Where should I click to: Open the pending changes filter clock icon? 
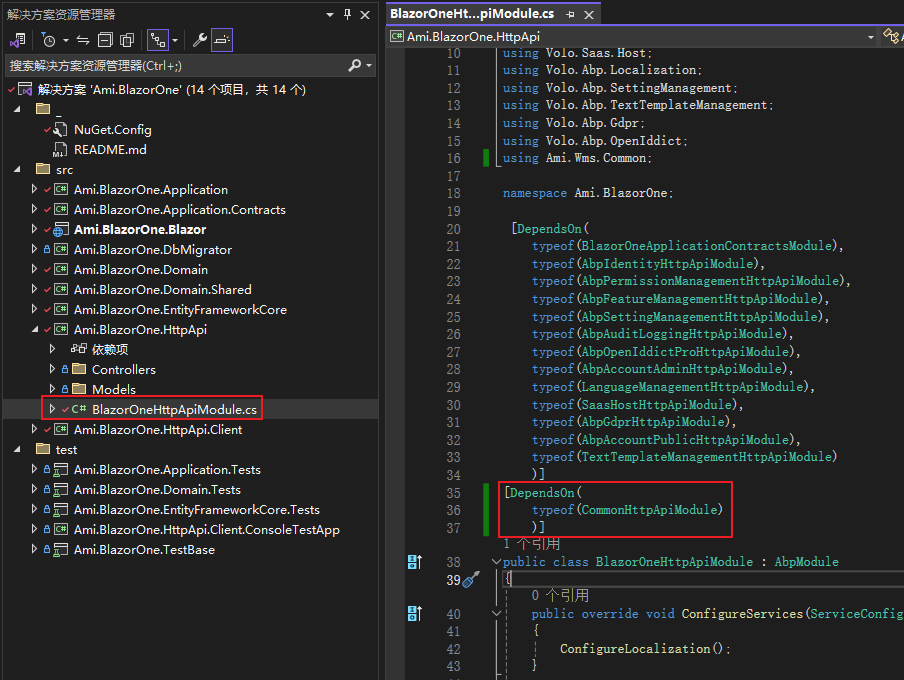(48, 40)
